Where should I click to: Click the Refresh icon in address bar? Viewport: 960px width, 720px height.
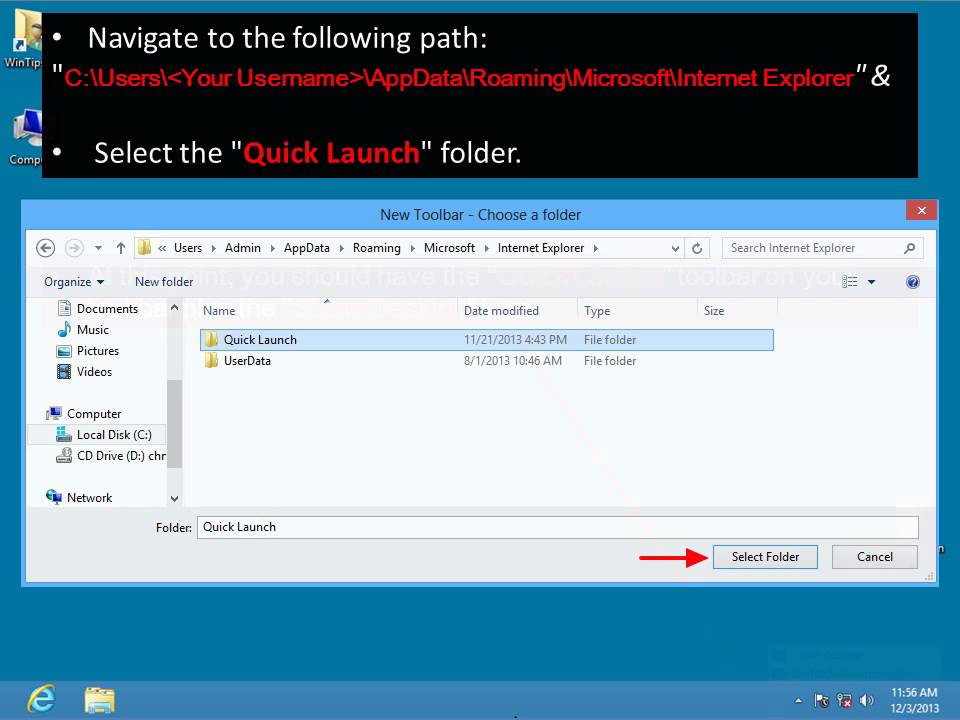696,247
